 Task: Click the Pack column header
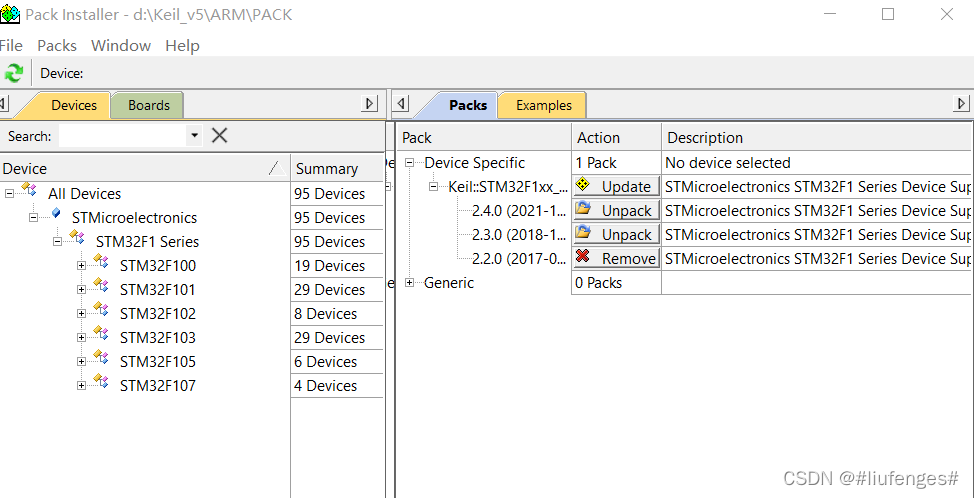485,137
